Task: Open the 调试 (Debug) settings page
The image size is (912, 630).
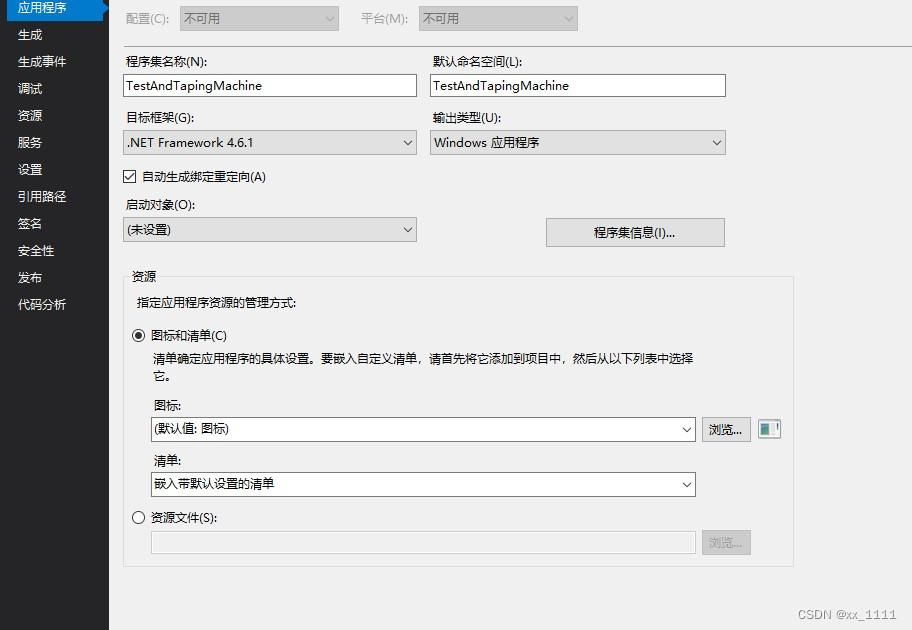Action: click(x=30, y=88)
